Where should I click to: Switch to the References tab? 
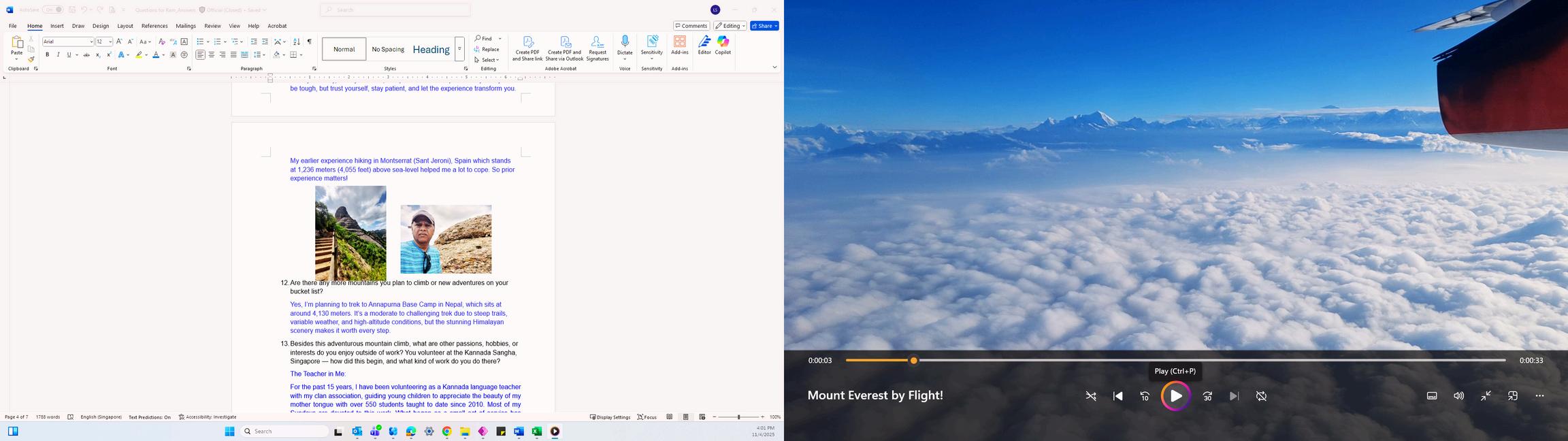click(x=154, y=26)
